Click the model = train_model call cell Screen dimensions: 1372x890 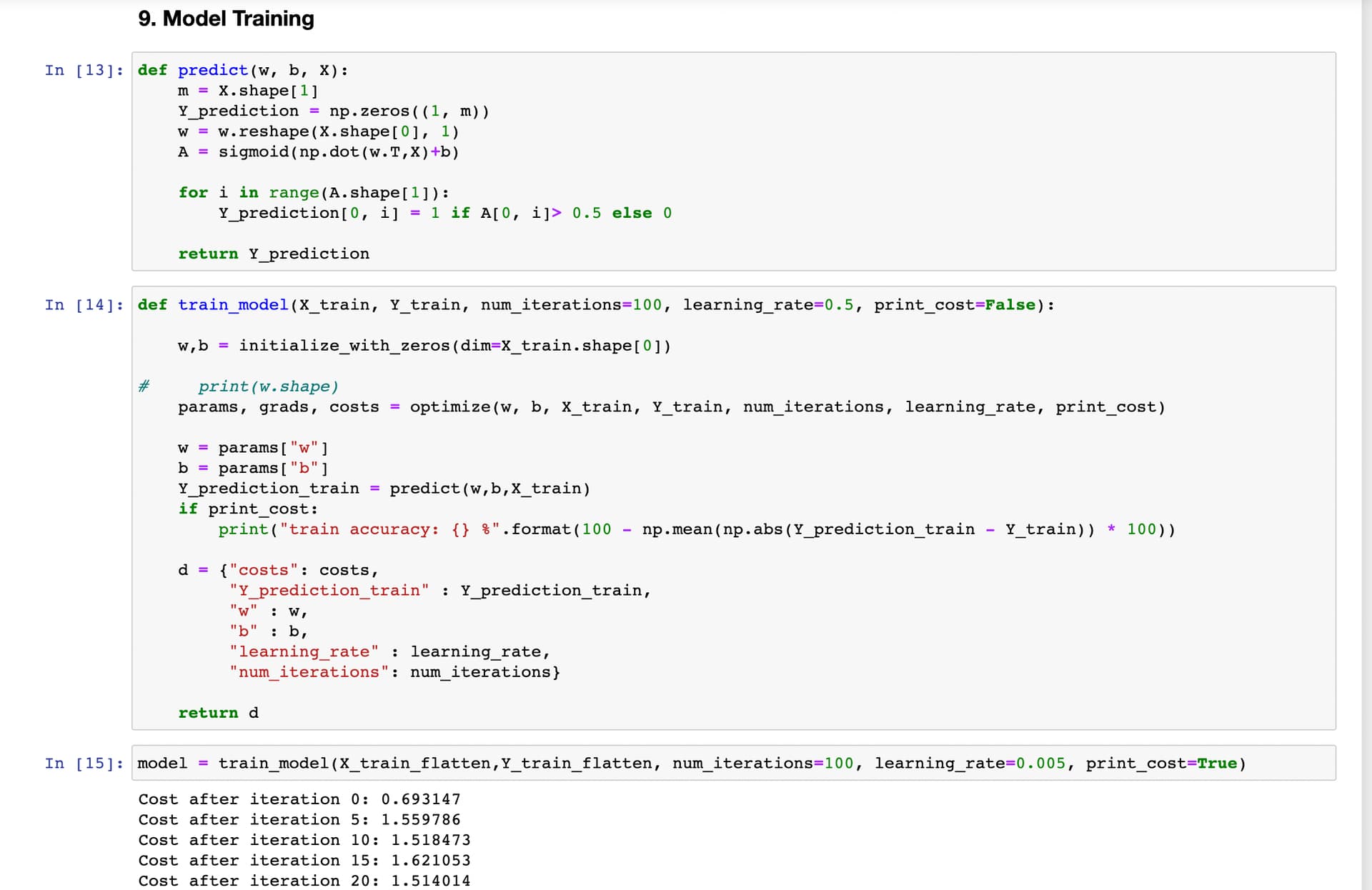(691, 764)
